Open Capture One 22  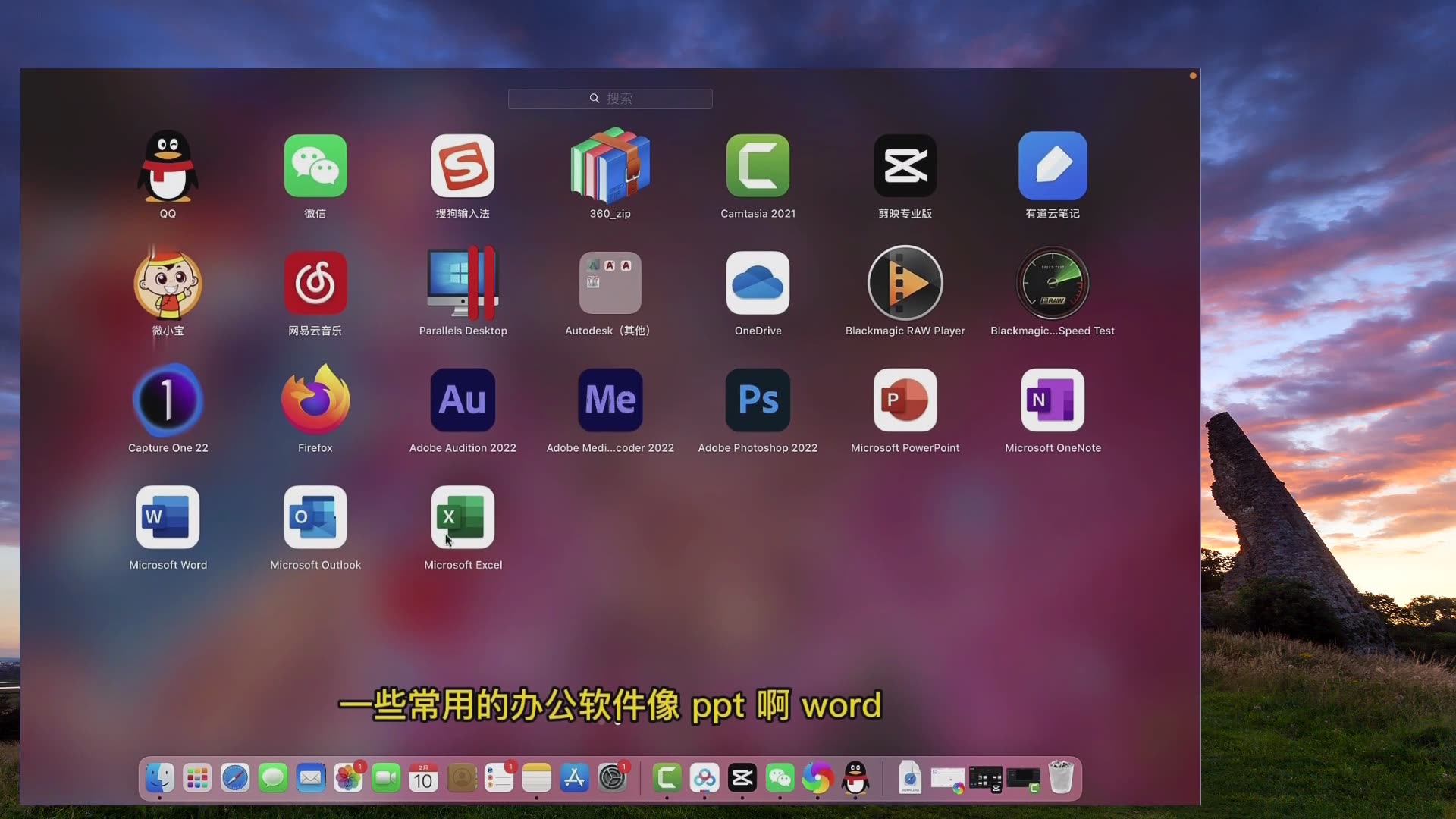coord(168,400)
